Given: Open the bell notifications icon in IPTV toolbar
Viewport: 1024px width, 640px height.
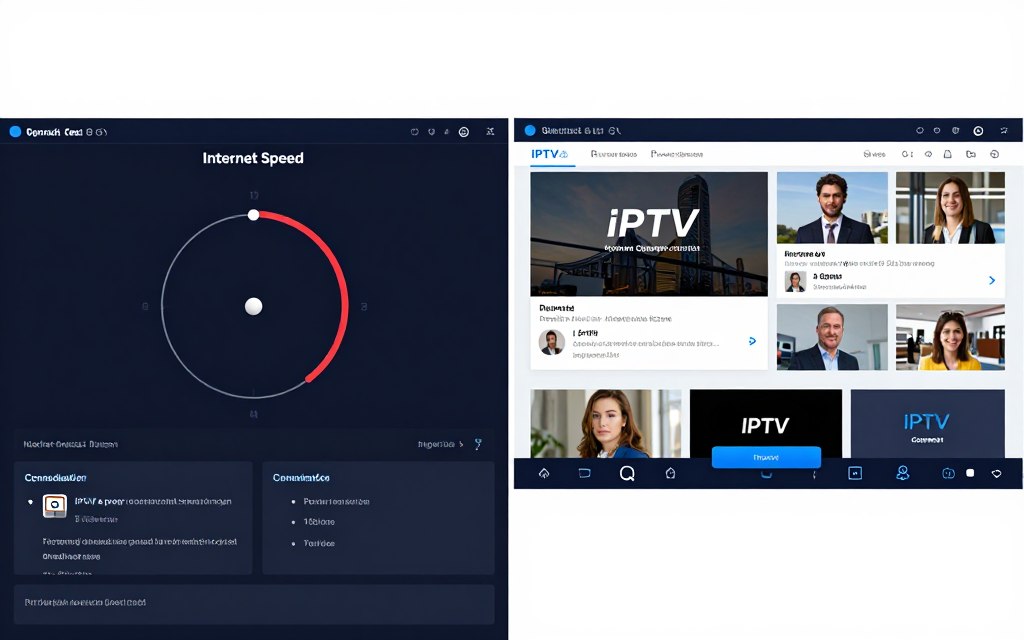Looking at the screenshot, I should pos(948,154).
